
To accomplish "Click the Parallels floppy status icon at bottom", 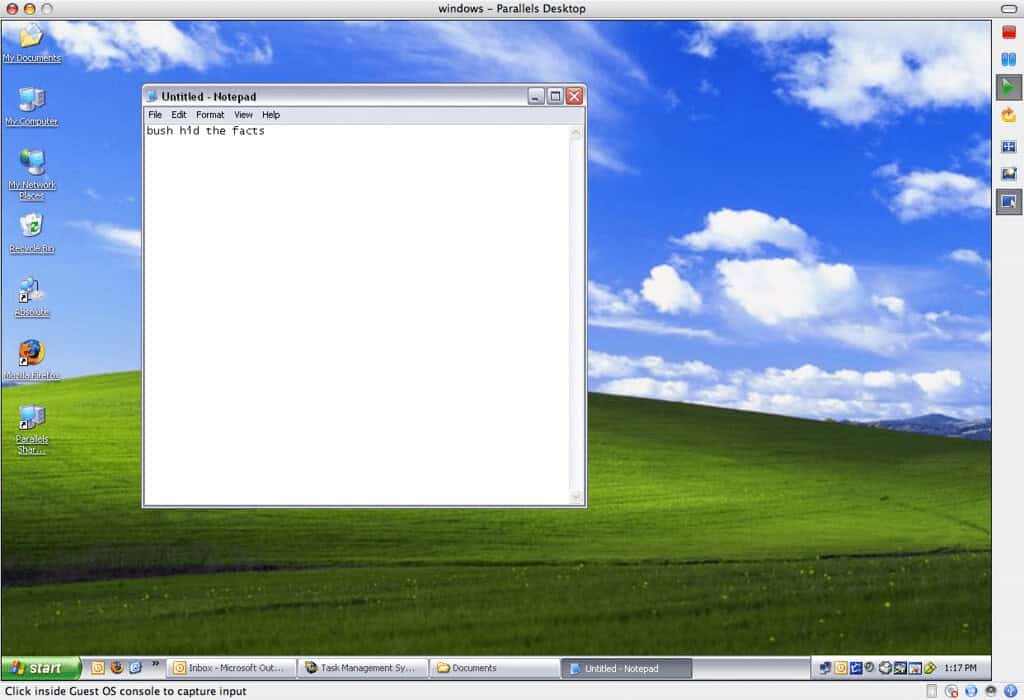I will coord(932,691).
